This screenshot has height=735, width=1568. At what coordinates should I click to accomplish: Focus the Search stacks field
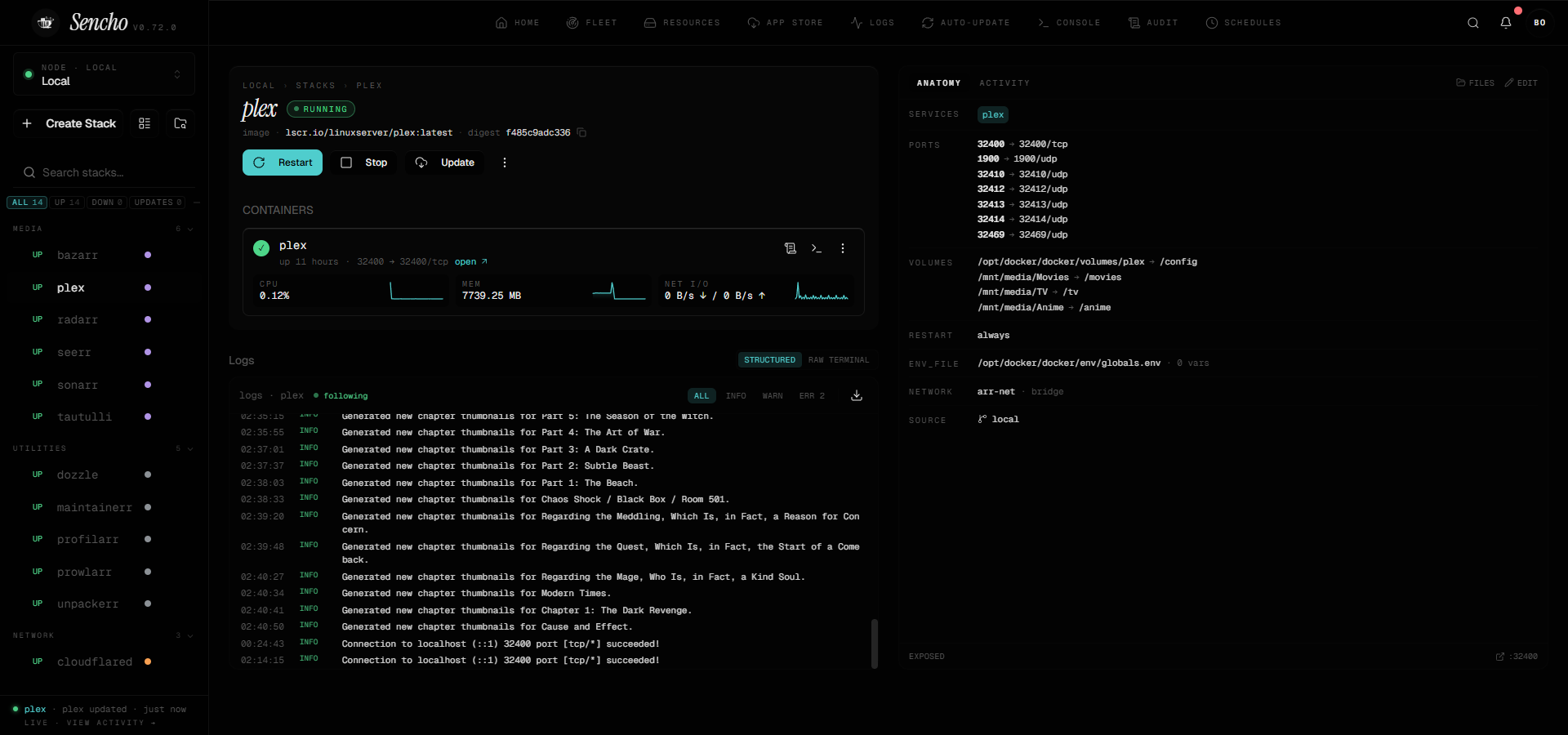tap(104, 172)
